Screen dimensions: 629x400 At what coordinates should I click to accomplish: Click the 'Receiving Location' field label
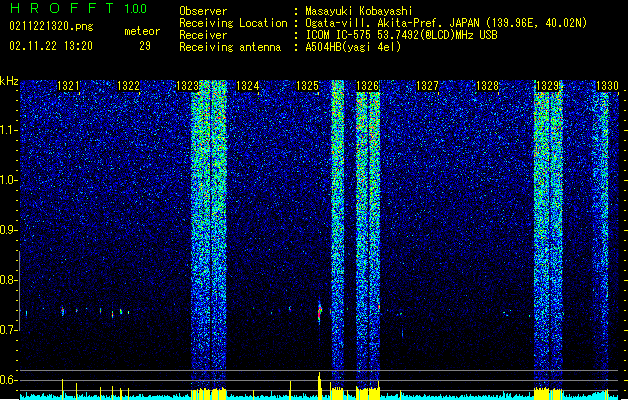click(233, 23)
